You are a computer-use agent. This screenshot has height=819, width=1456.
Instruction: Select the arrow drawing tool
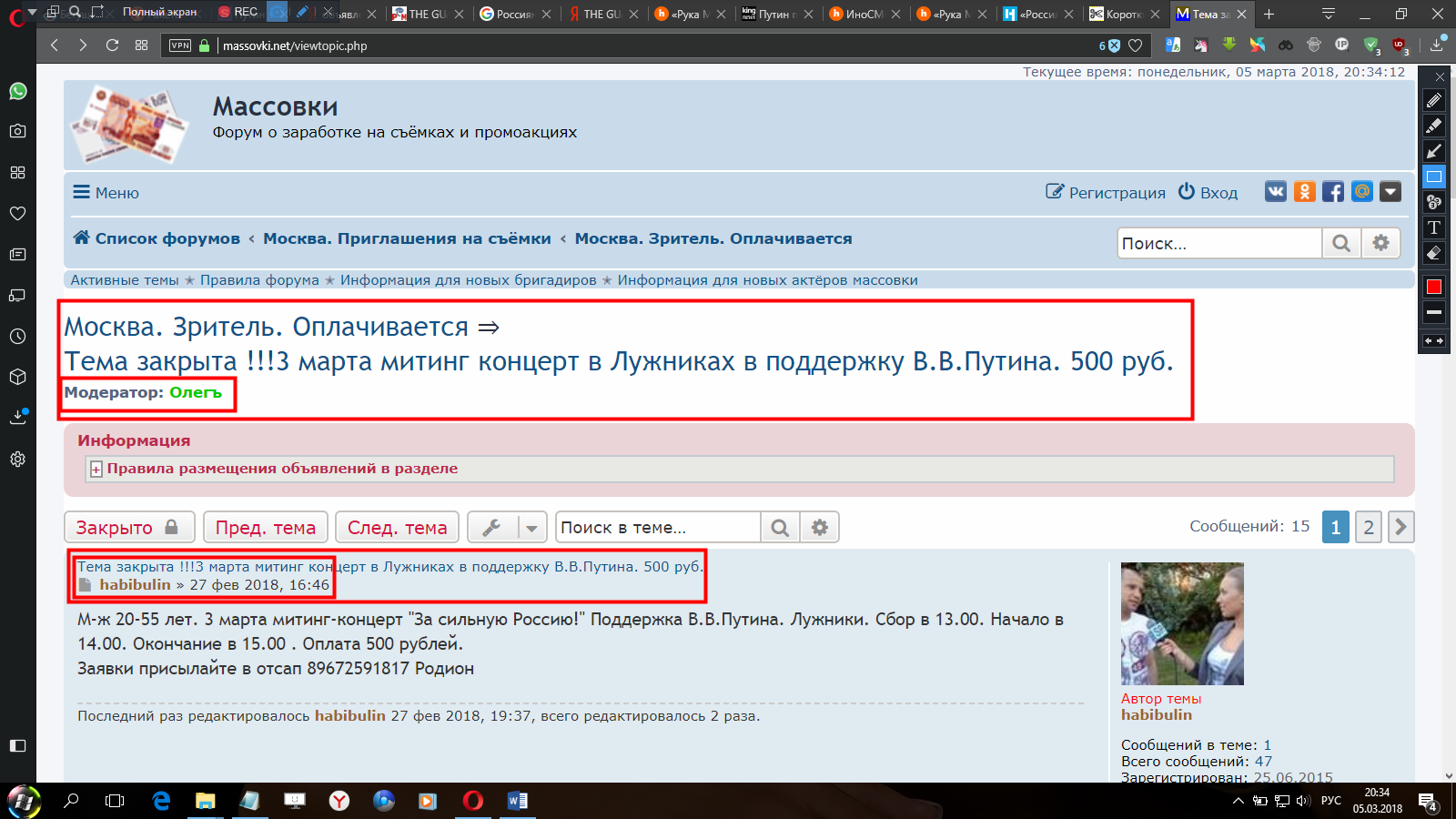tap(1434, 151)
